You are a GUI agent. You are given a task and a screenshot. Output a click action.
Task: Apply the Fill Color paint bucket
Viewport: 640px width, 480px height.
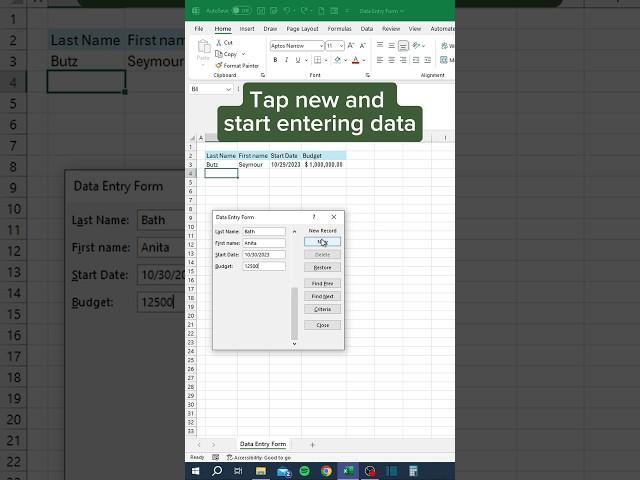click(x=338, y=60)
